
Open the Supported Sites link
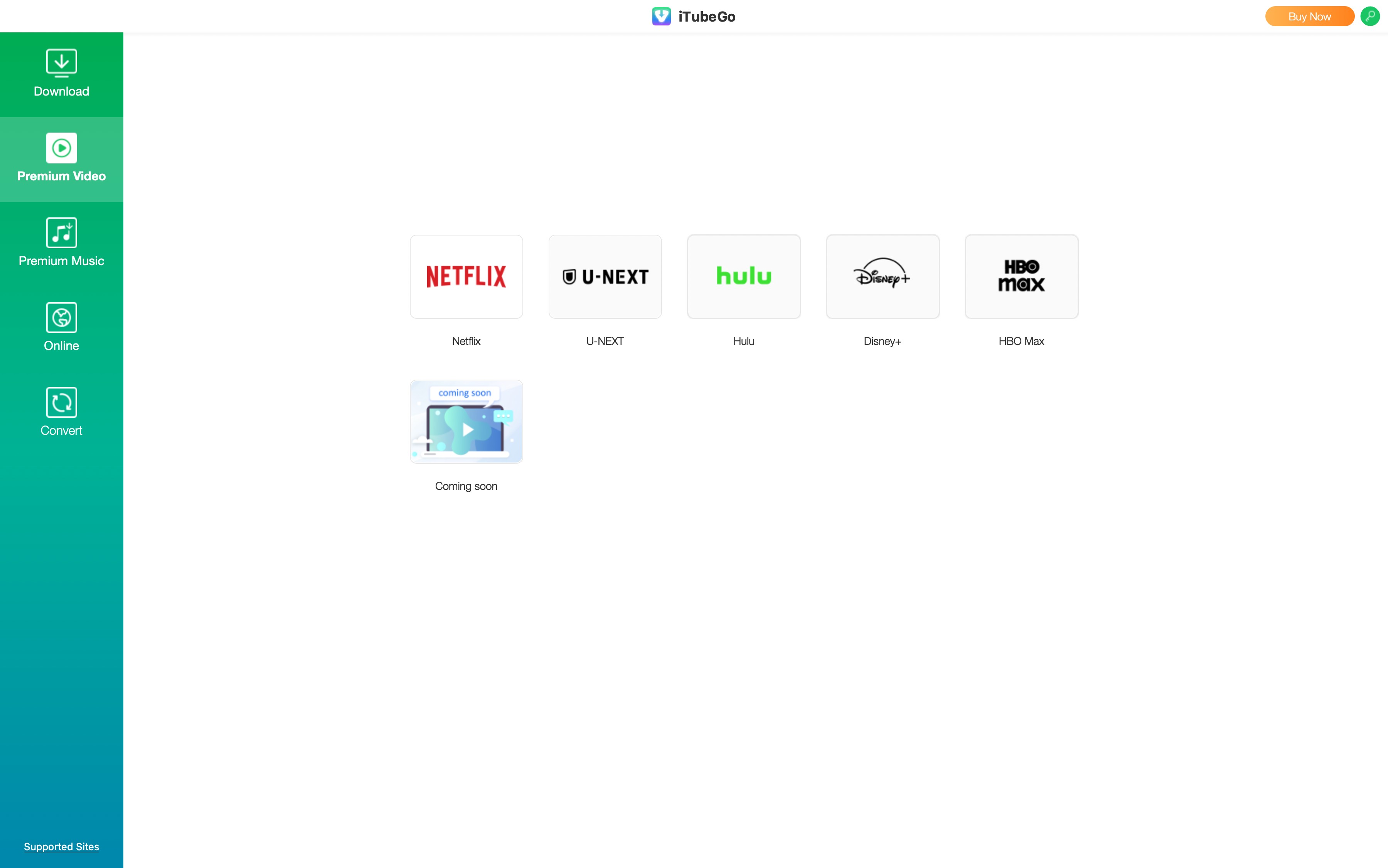coord(61,847)
